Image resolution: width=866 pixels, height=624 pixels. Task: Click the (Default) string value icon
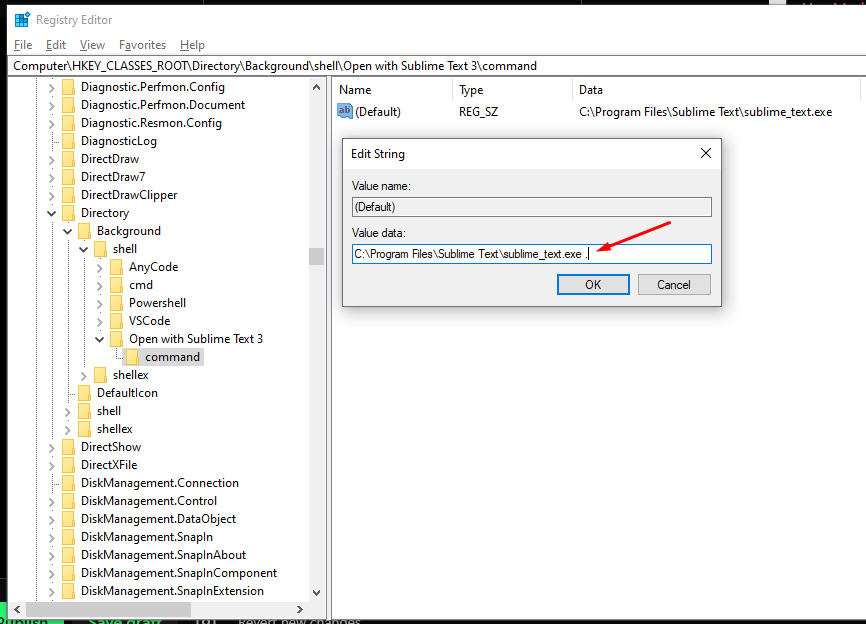345,111
